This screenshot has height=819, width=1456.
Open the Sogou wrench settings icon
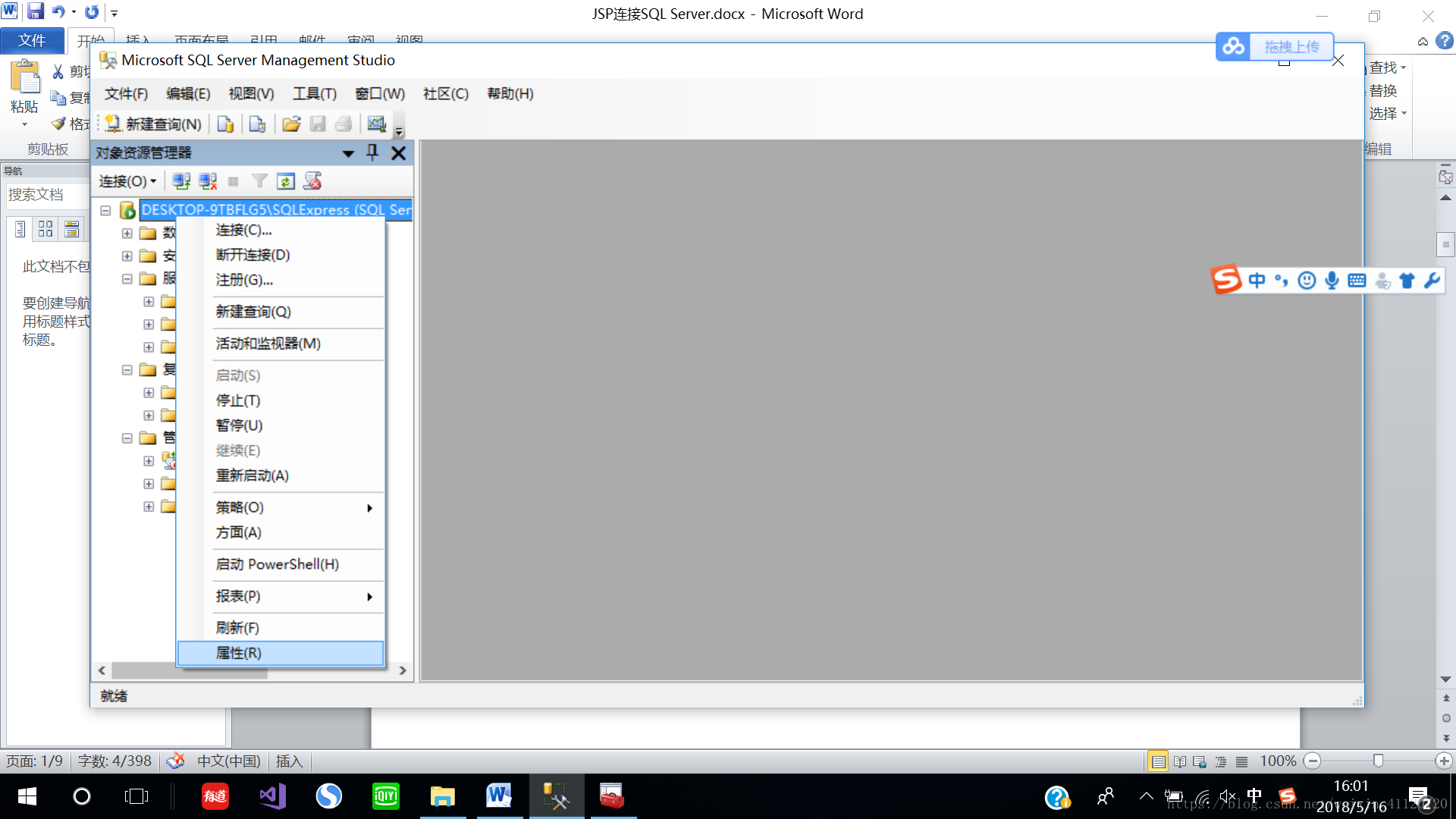pos(1432,281)
